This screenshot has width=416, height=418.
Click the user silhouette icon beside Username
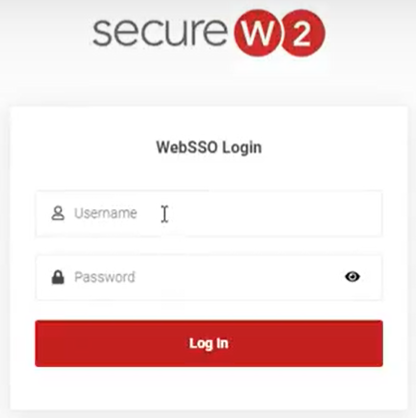tap(58, 213)
